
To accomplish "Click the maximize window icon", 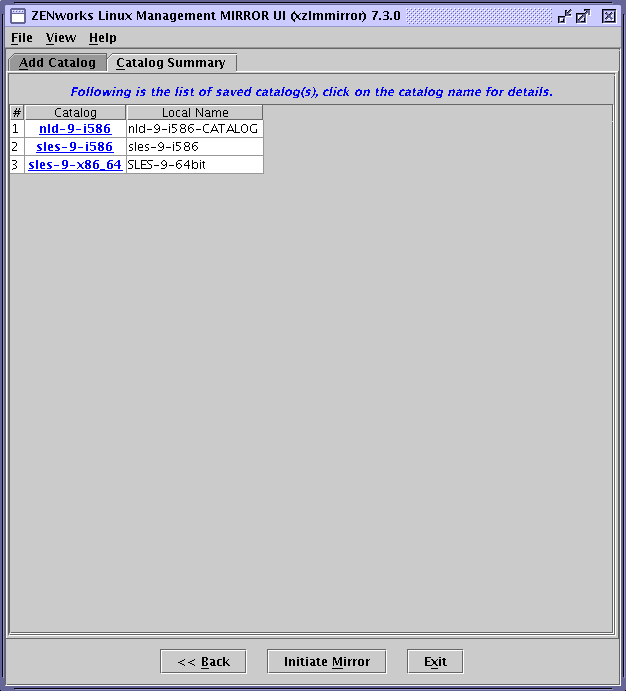I will (583, 16).
